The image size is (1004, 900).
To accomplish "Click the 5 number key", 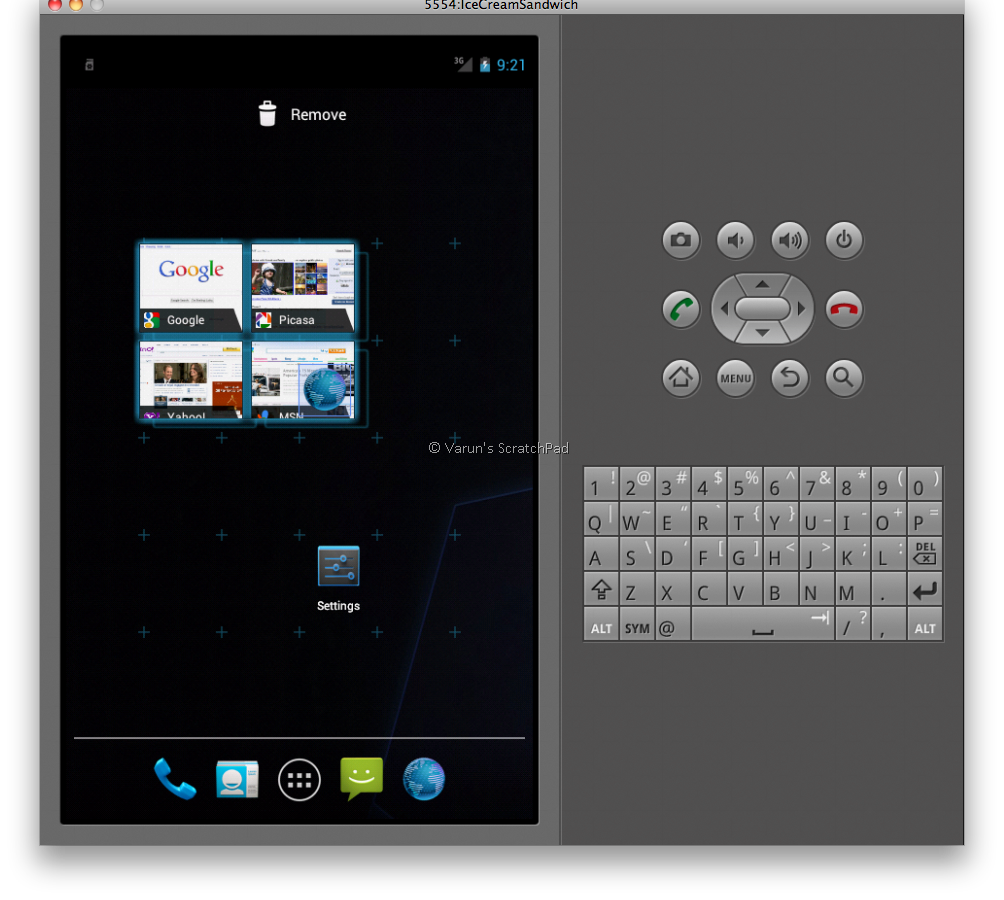I will (x=745, y=483).
